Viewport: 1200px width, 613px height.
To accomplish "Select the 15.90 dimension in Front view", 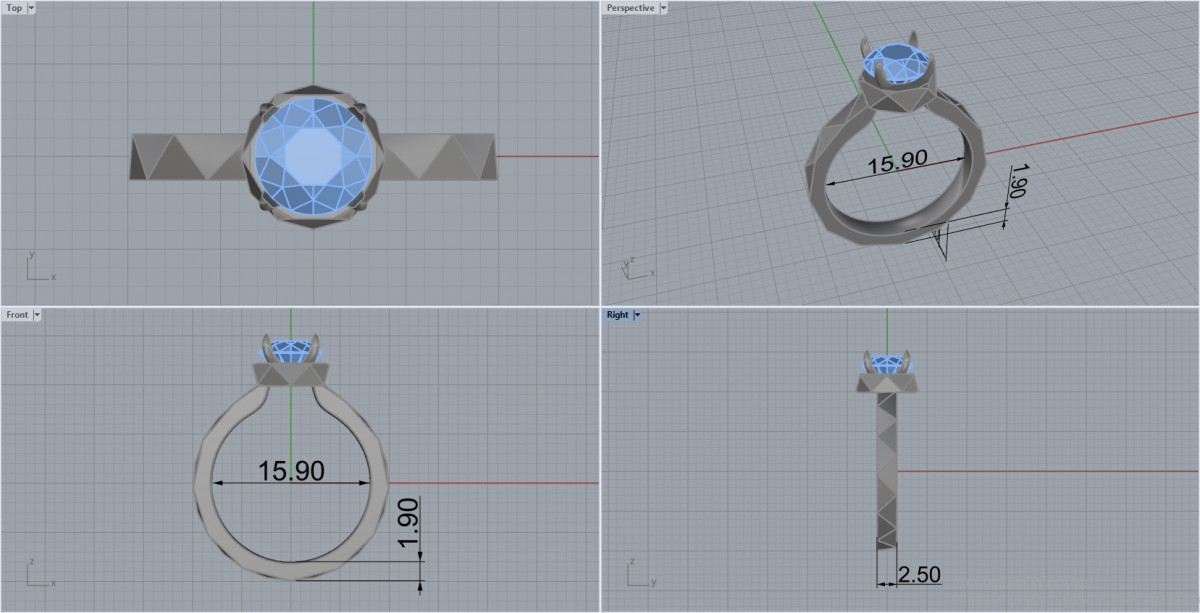I will pyautogui.click(x=291, y=470).
